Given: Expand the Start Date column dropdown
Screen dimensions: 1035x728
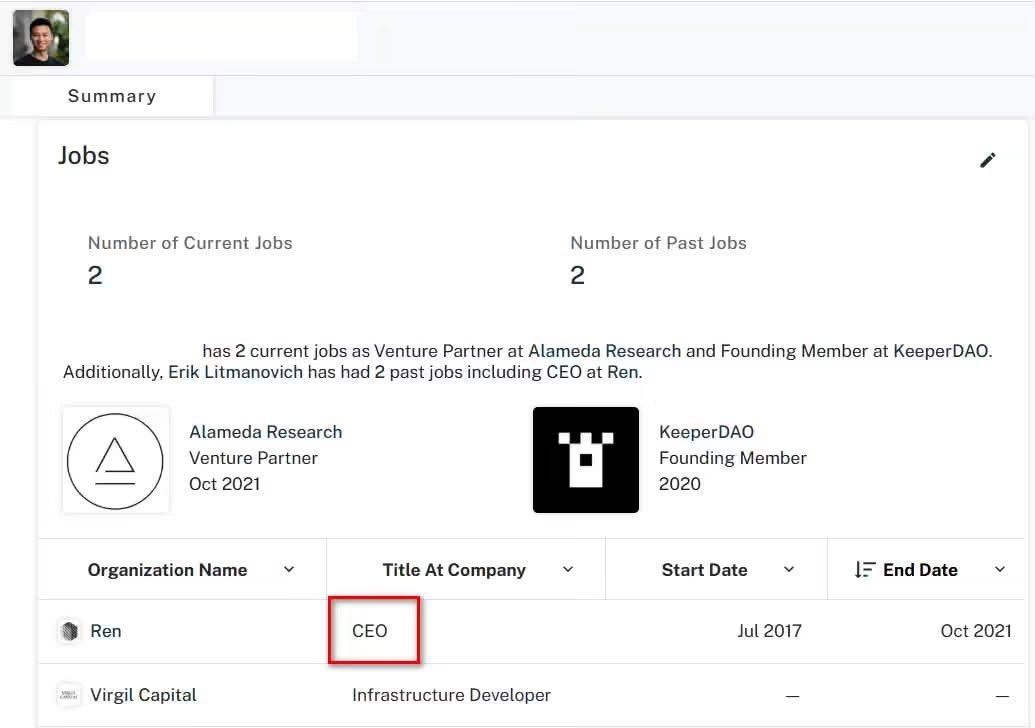Looking at the screenshot, I should [789, 570].
